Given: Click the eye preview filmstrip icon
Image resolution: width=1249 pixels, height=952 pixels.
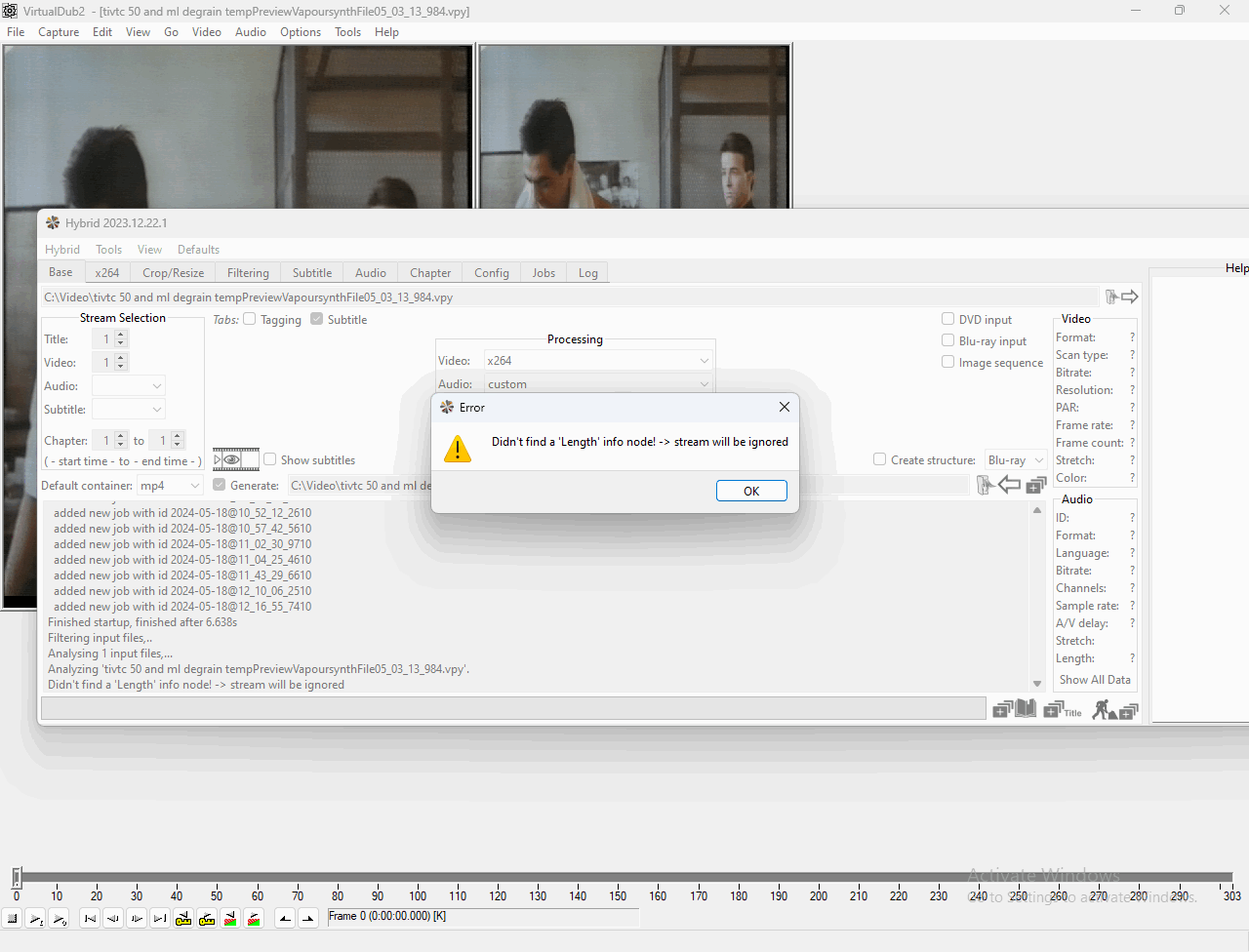Looking at the screenshot, I should pyautogui.click(x=235, y=459).
